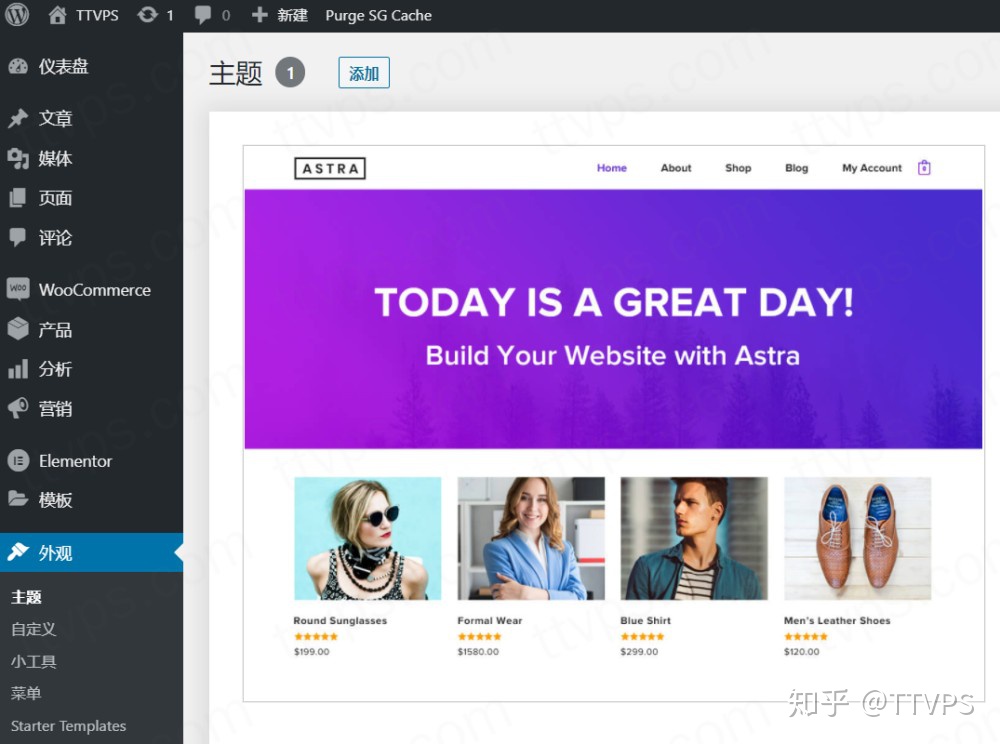Click the 分析 bar chart icon

coord(18,368)
